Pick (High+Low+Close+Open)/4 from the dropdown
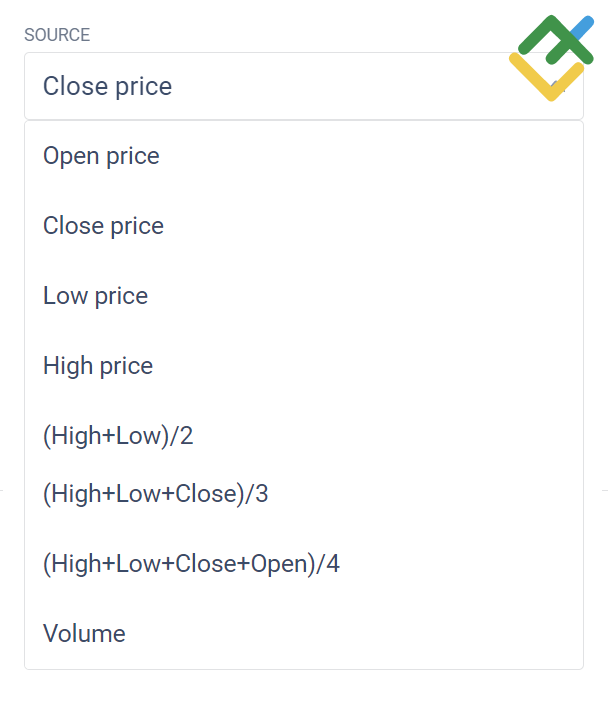Viewport: 608px width, 707px height. coord(304,564)
